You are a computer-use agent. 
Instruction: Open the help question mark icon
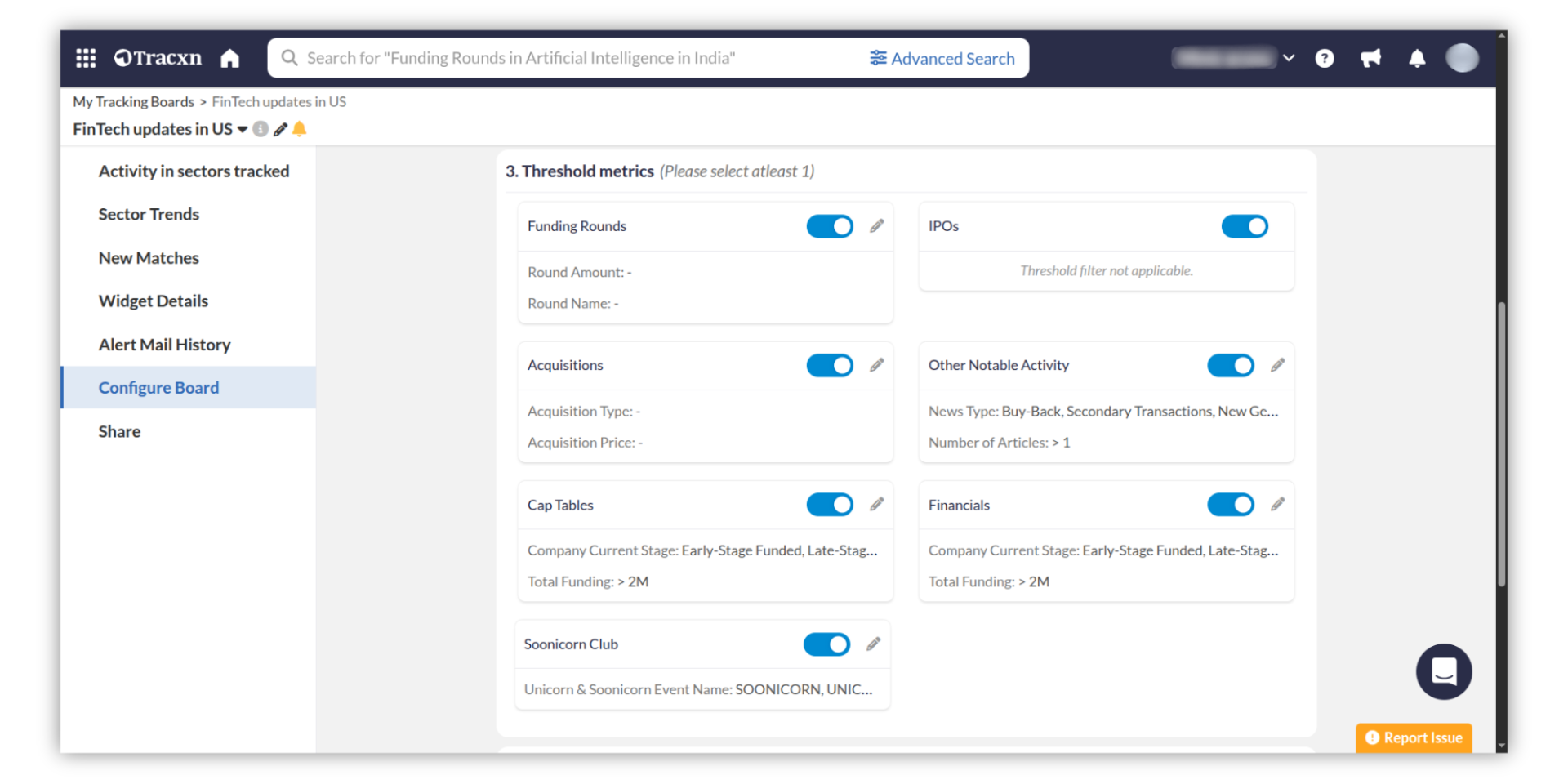point(1324,58)
